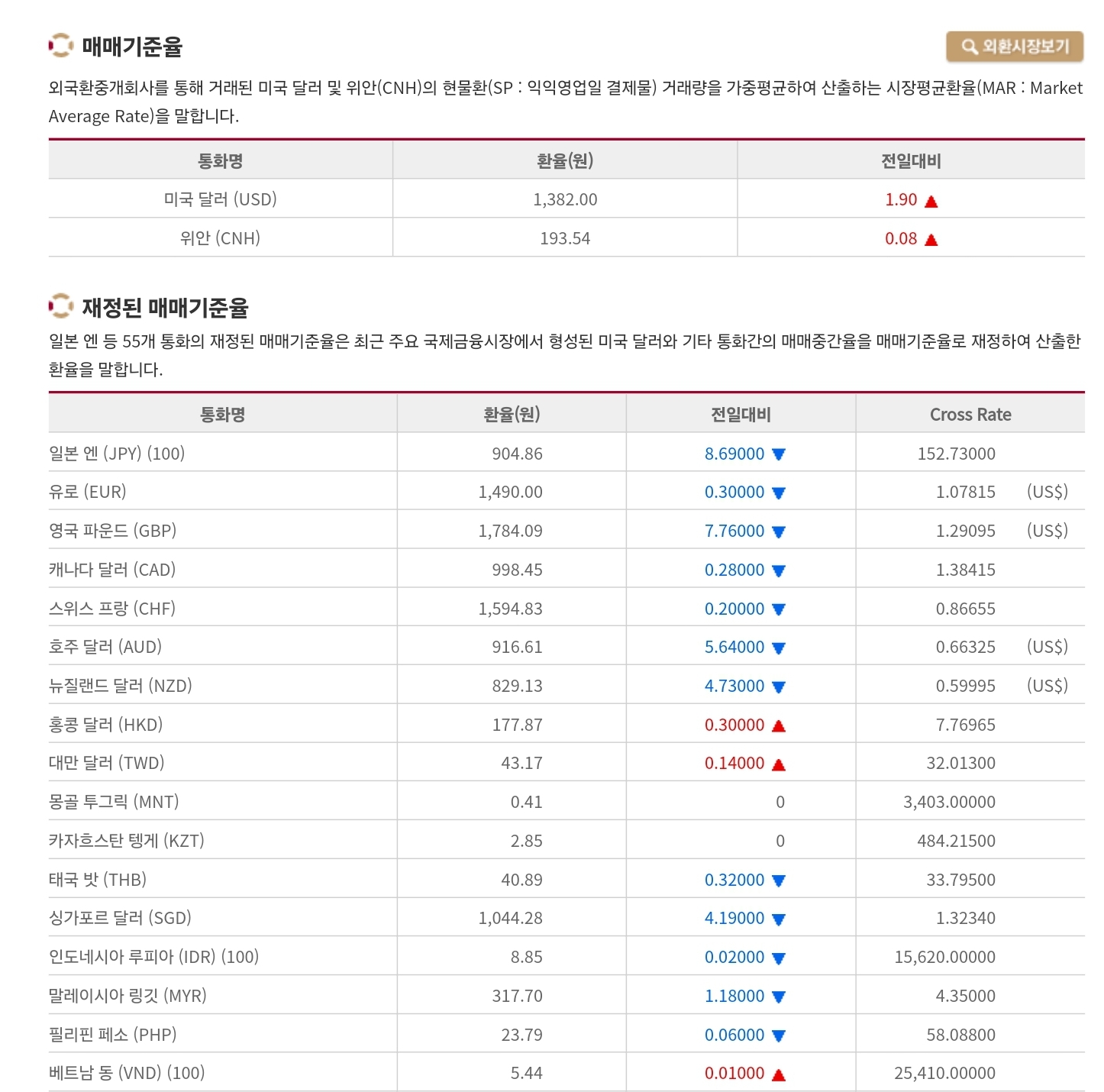Click the 193.54 exchange rate value
This screenshot has height=1092, width=1104.
click(565, 238)
